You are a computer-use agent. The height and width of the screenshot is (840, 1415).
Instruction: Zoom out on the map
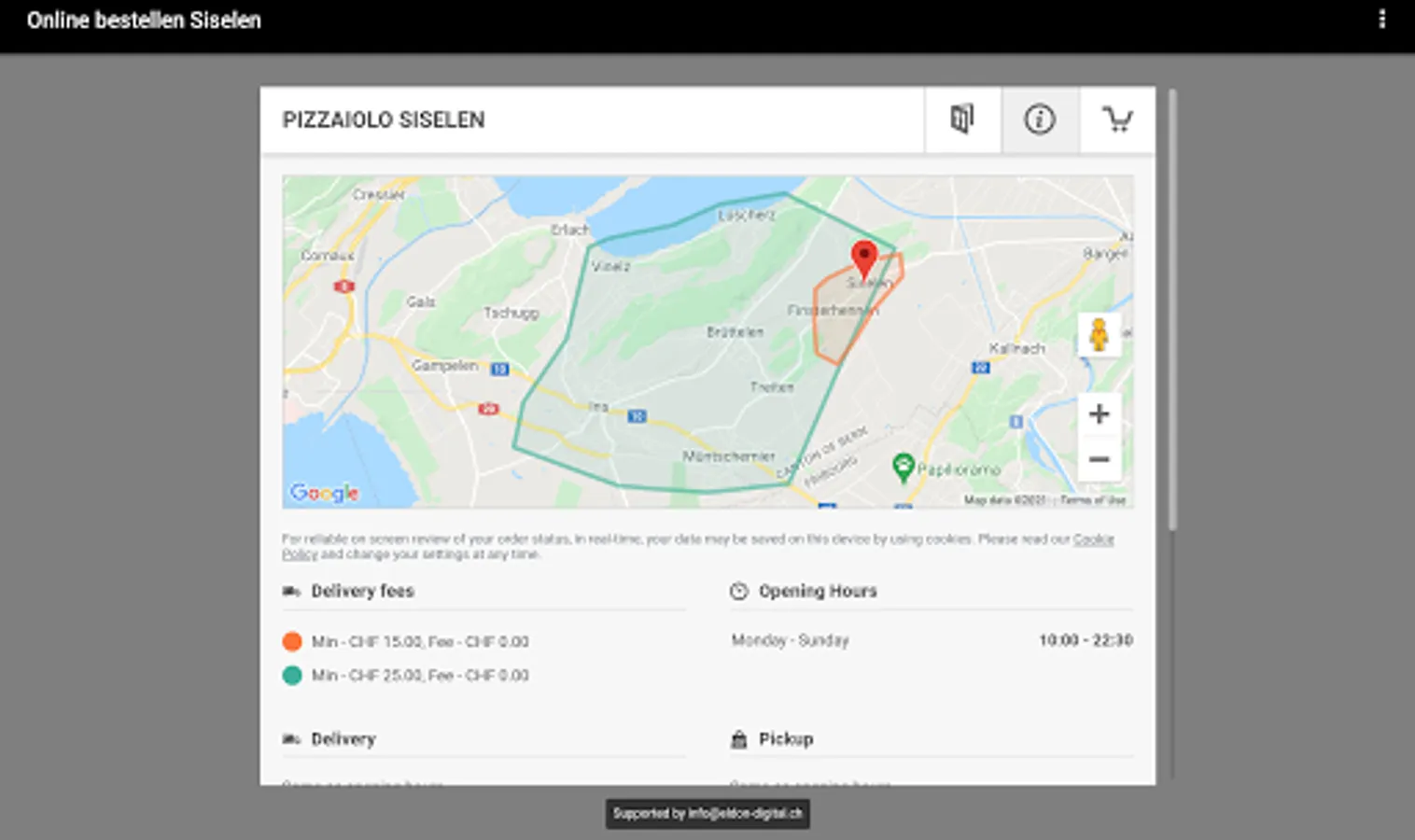click(1100, 459)
